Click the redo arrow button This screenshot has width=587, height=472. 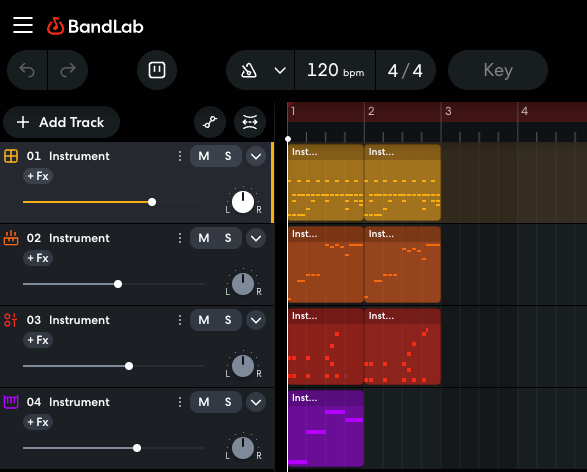(68, 70)
